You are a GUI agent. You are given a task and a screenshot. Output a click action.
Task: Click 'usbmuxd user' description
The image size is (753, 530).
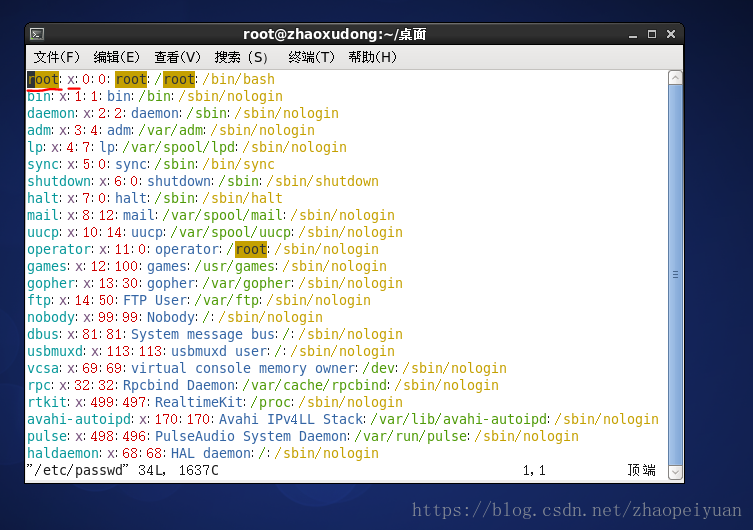coord(219,351)
